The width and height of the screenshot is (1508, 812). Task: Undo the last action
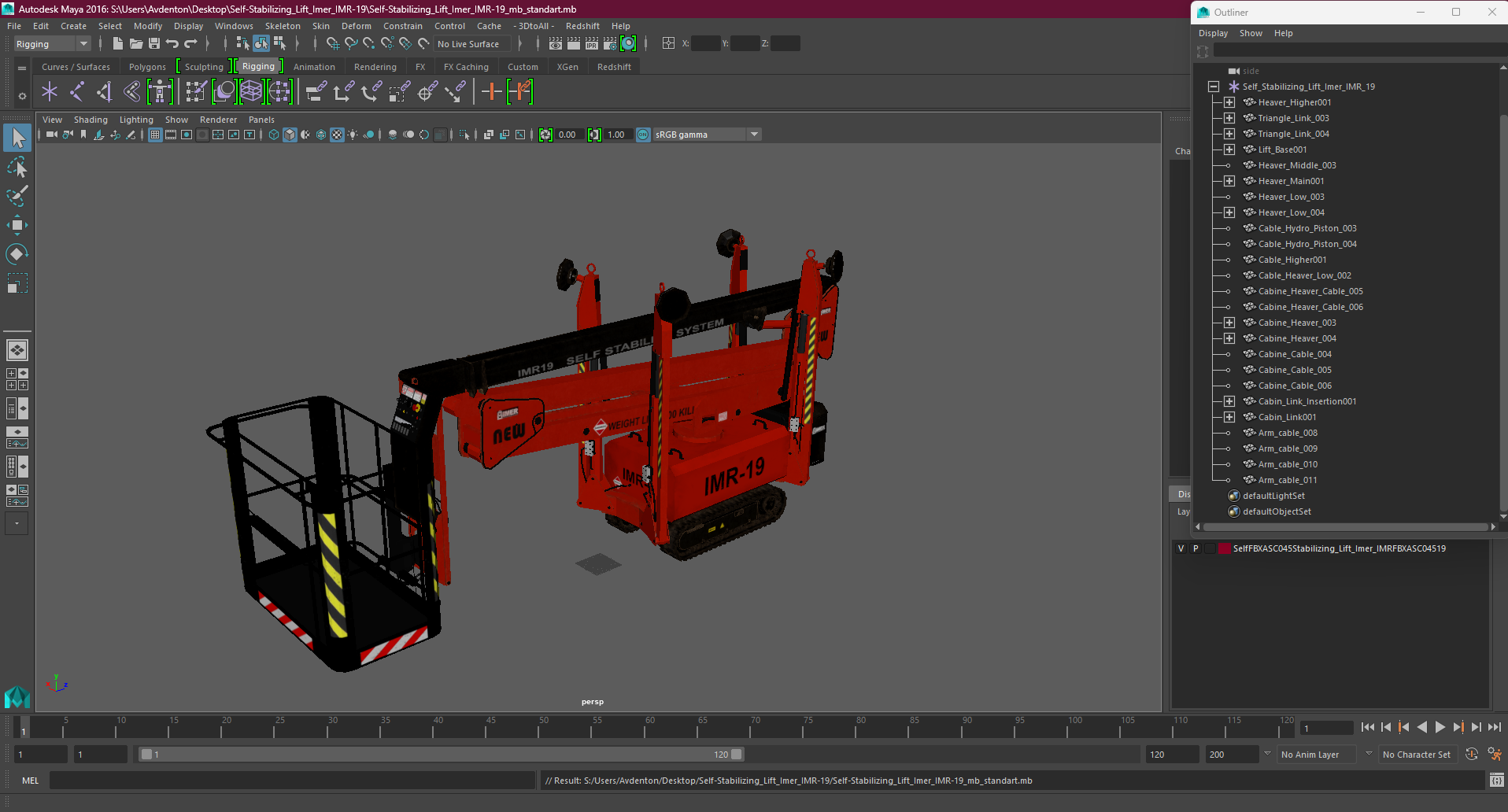[172, 44]
